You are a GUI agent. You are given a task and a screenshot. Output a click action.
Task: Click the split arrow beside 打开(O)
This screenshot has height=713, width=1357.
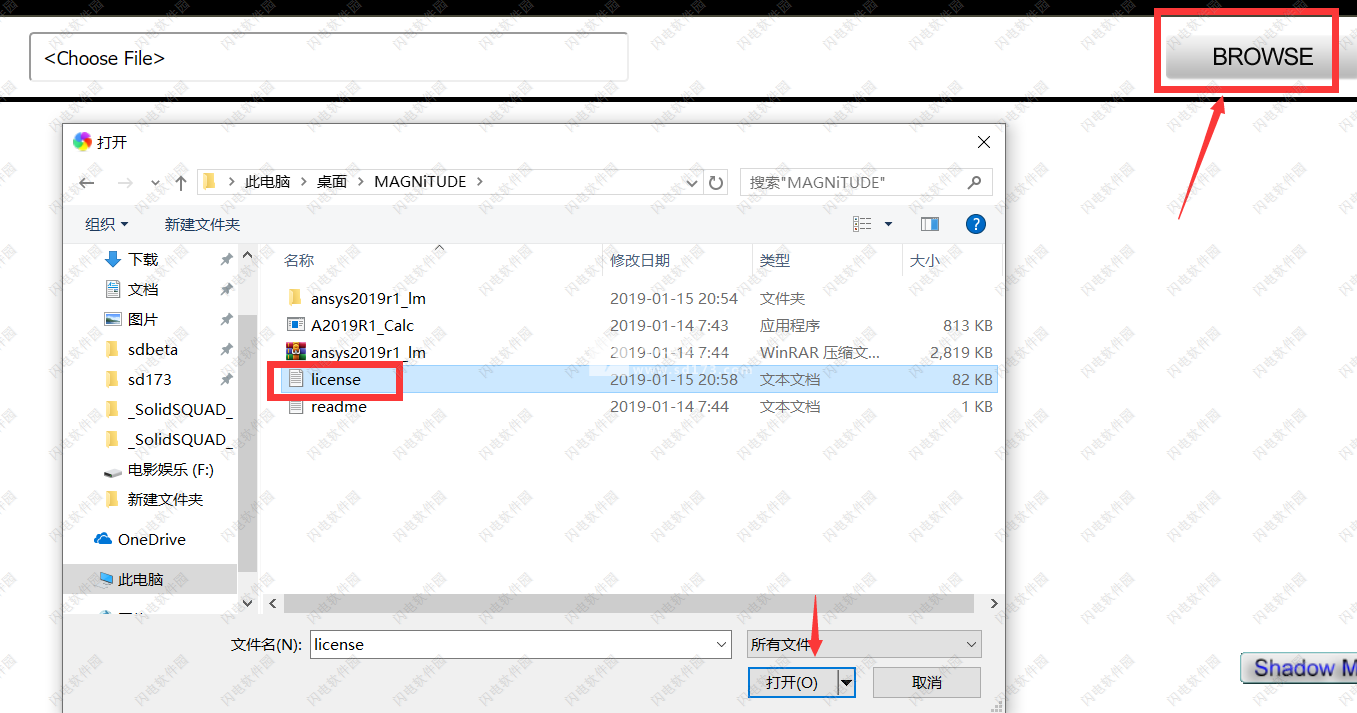[x=847, y=682]
